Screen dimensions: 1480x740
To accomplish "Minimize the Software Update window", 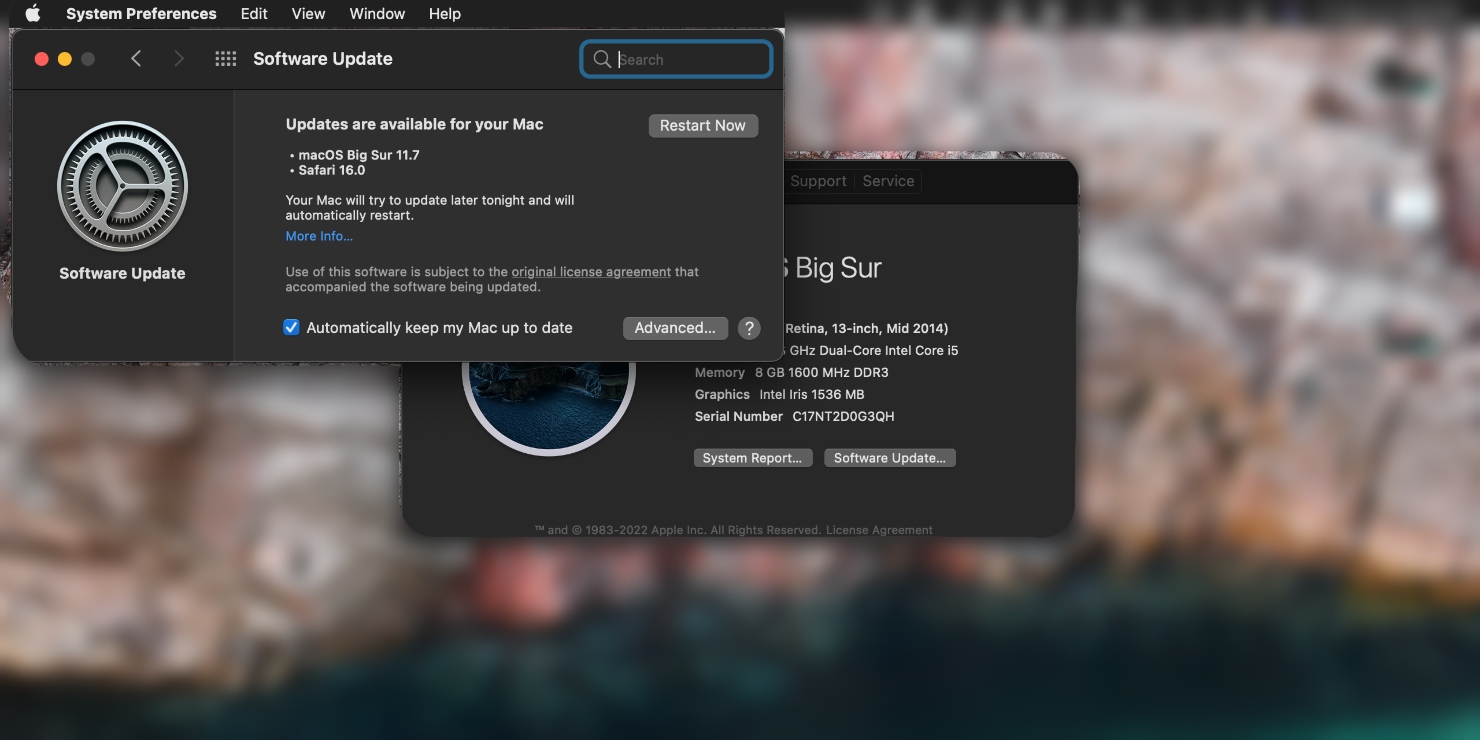I will 65,59.
